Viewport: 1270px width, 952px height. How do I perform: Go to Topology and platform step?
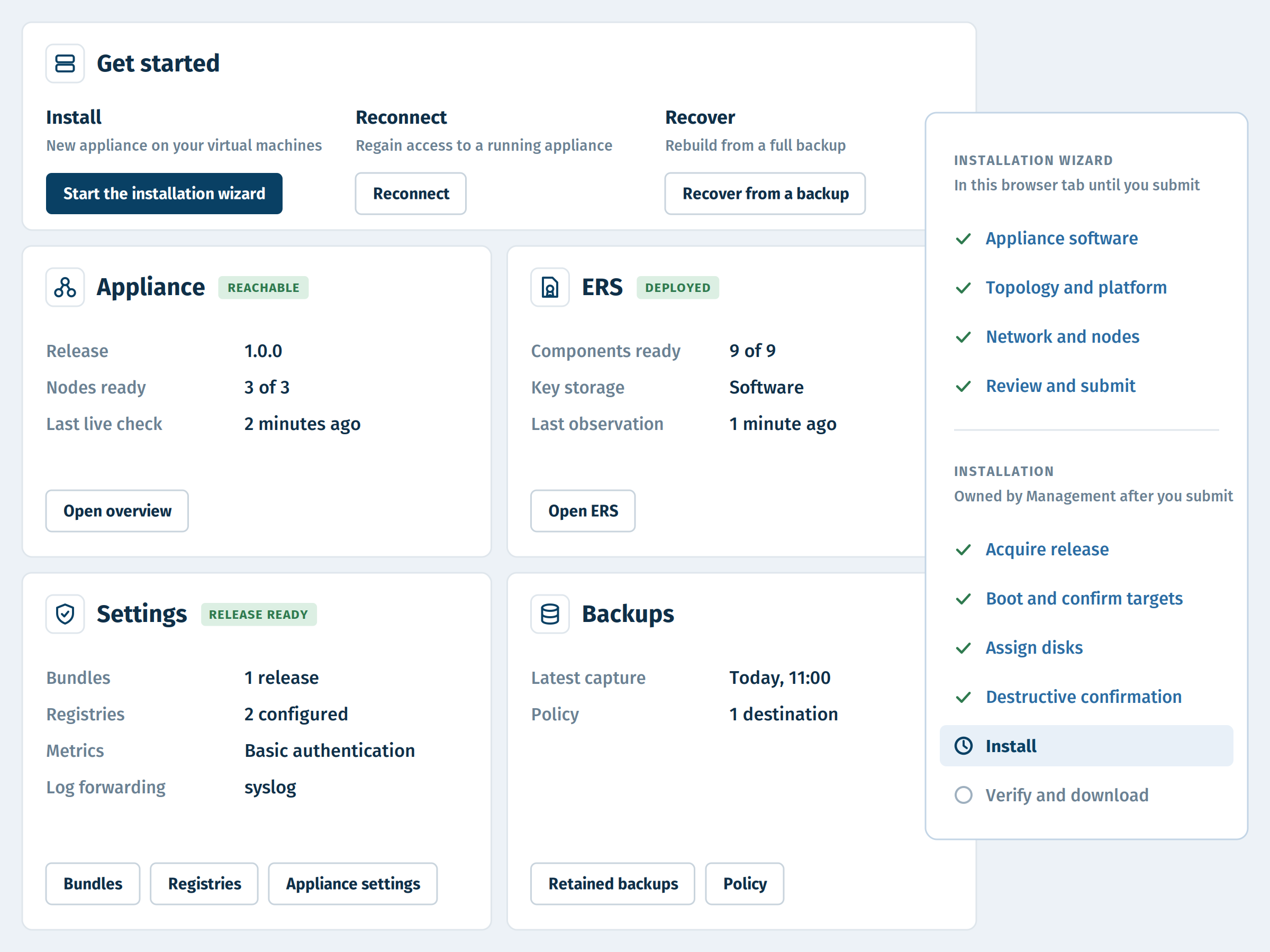1076,288
